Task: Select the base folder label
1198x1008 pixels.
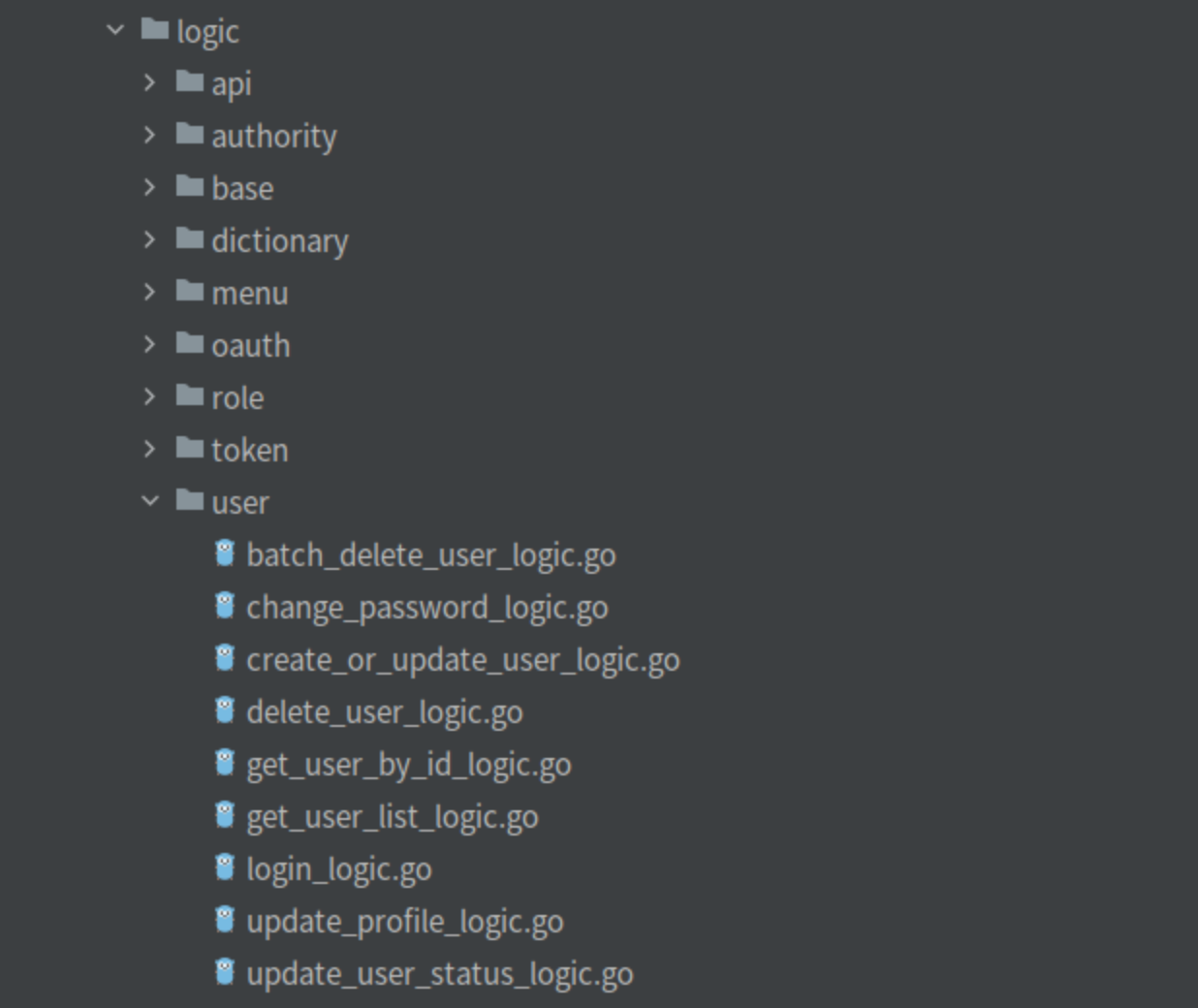Action: 242,188
